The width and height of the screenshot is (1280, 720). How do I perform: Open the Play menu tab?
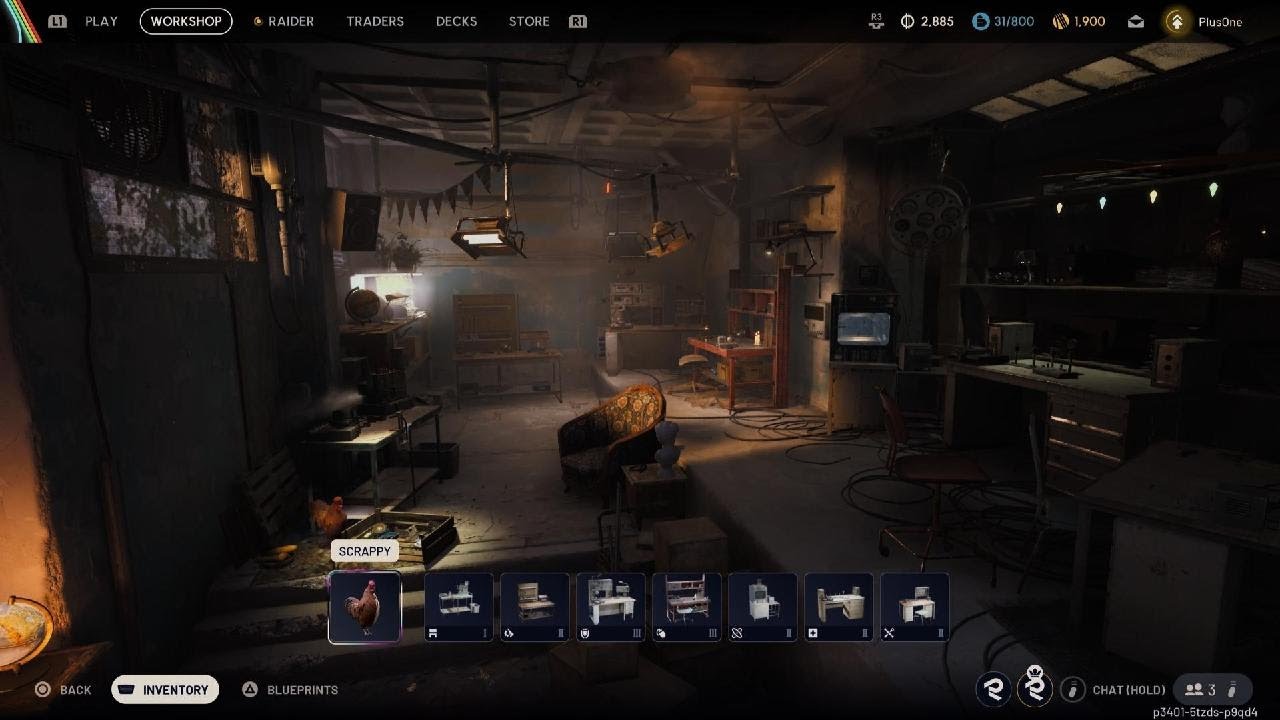[x=101, y=21]
